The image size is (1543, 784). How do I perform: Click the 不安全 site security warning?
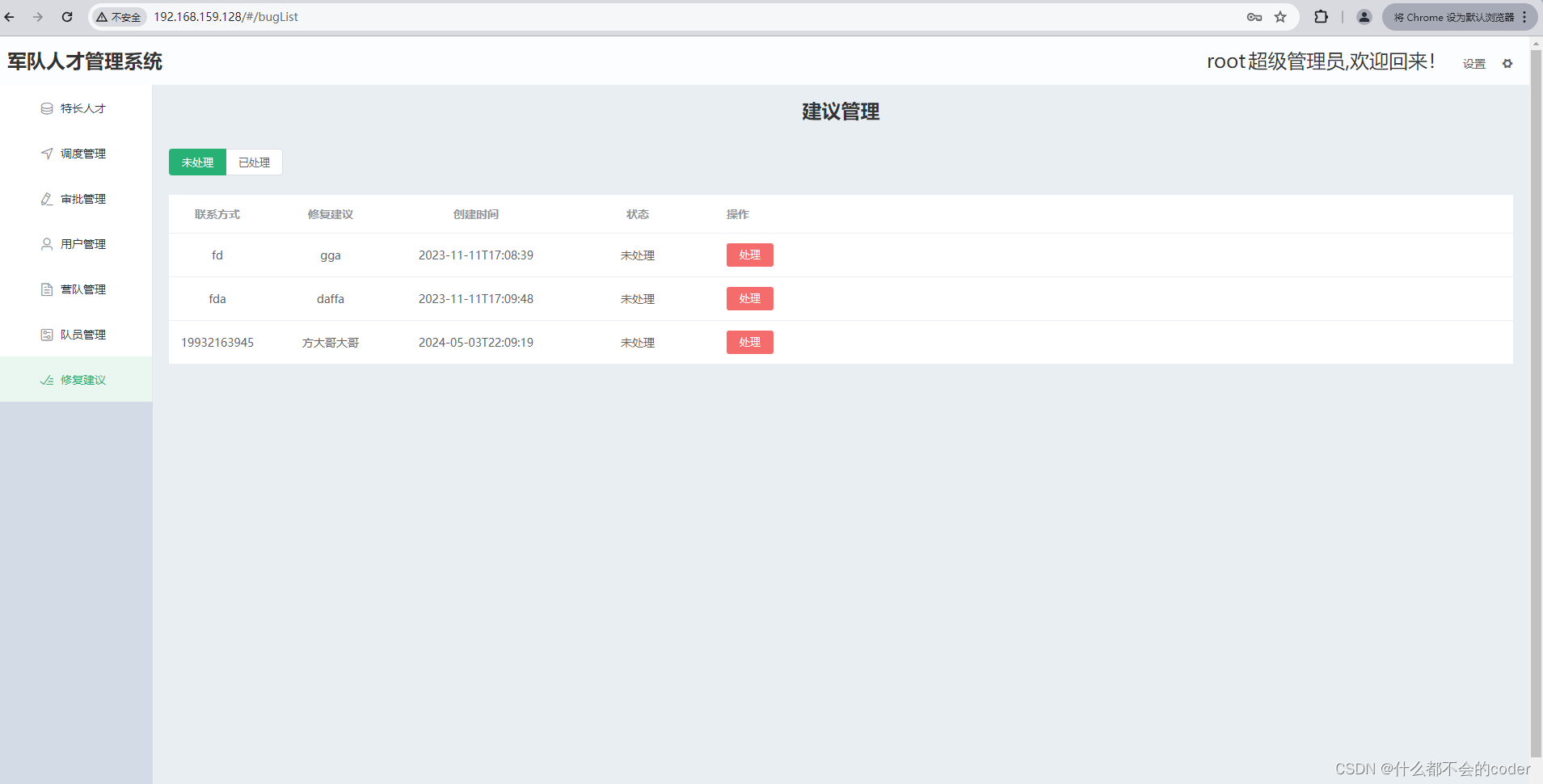click(119, 17)
